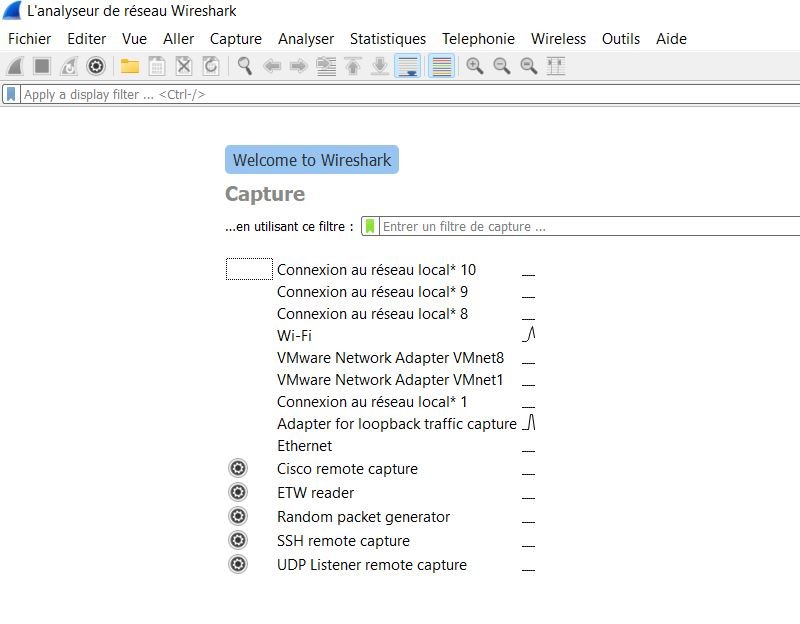Open options gear for SSH remote capture

pos(238,540)
